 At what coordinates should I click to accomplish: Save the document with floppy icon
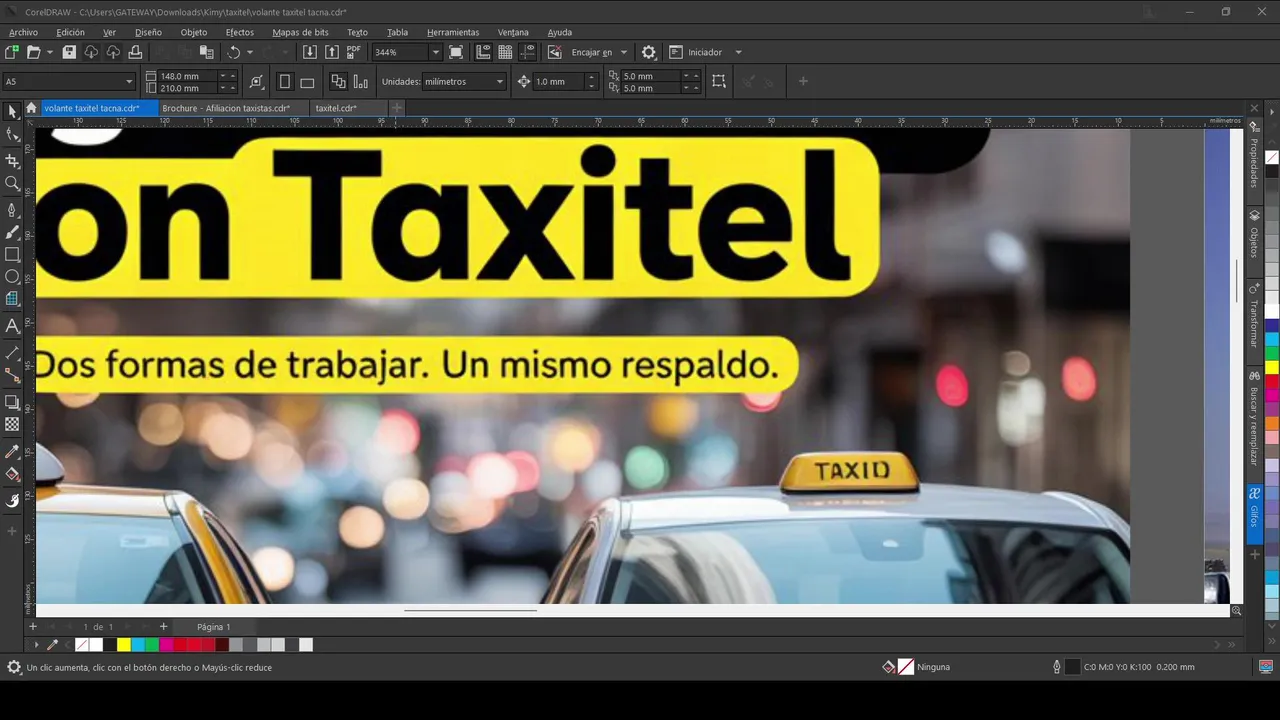tap(69, 52)
